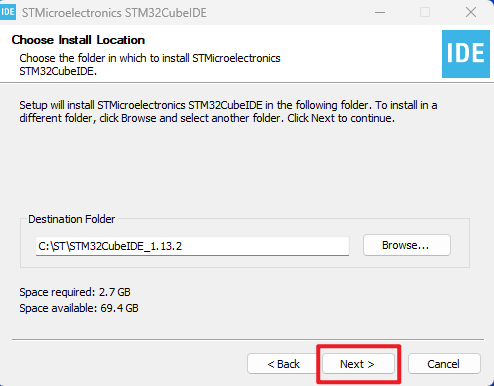Click the 'Choose the folder in which' subtitle
Screen dimensions: 494x386
pos(150,64)
